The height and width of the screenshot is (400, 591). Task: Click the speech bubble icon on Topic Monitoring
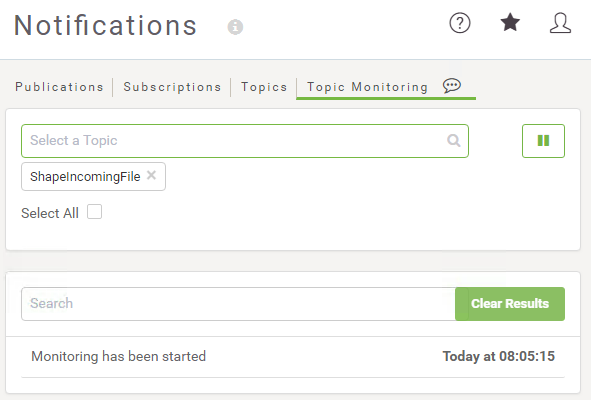click(x=452, y=86)
